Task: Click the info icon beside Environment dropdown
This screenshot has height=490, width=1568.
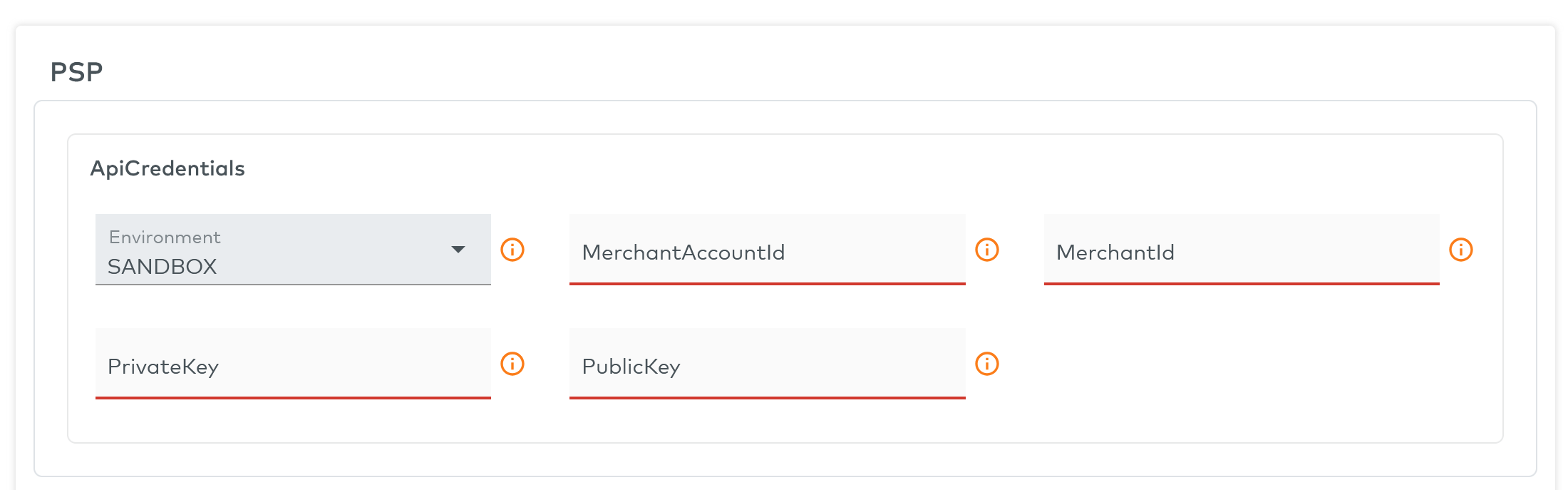Action: tap(512, 250)
